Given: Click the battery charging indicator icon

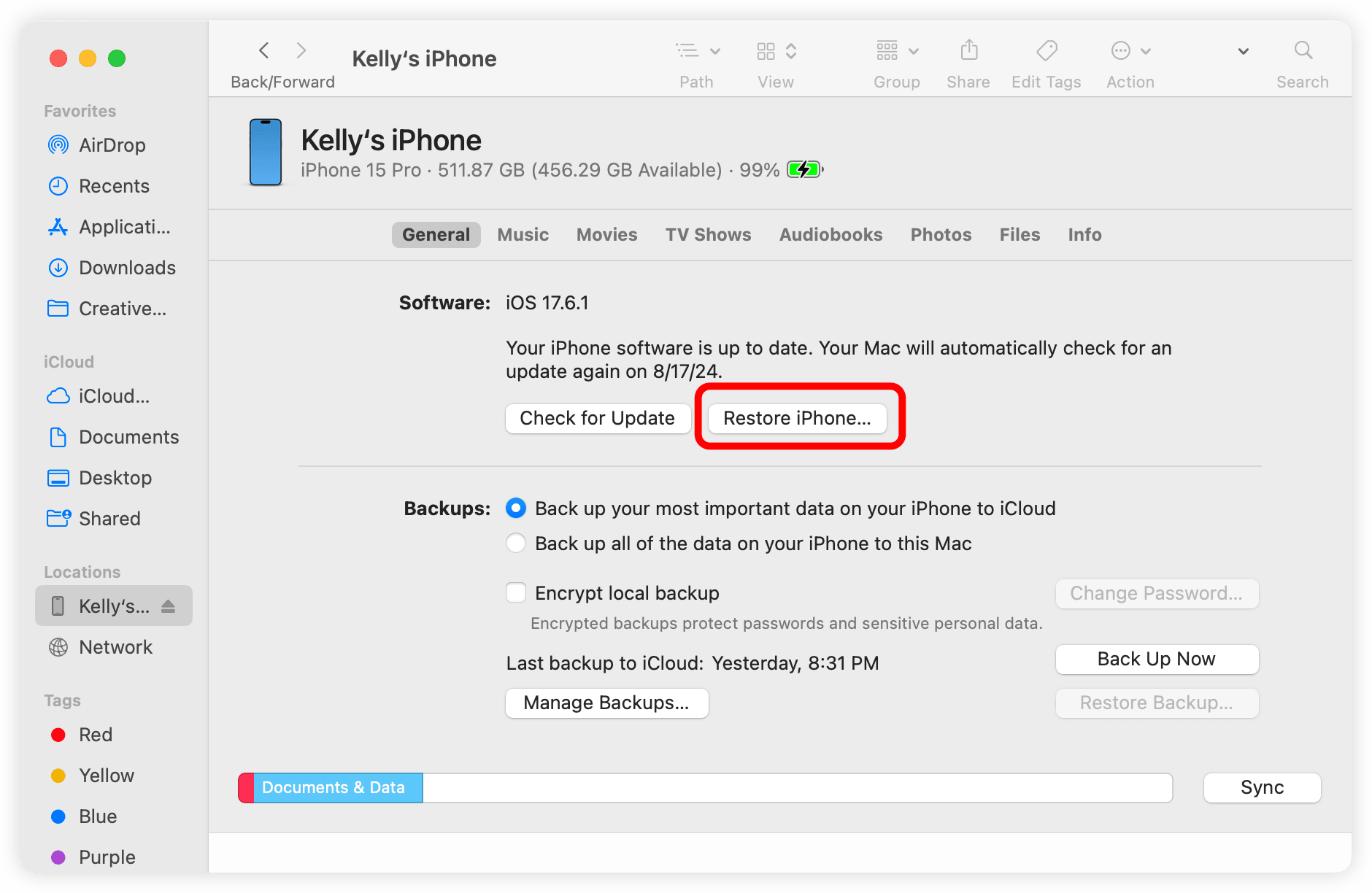Looking at the screenshot, I should coord(805,170).
